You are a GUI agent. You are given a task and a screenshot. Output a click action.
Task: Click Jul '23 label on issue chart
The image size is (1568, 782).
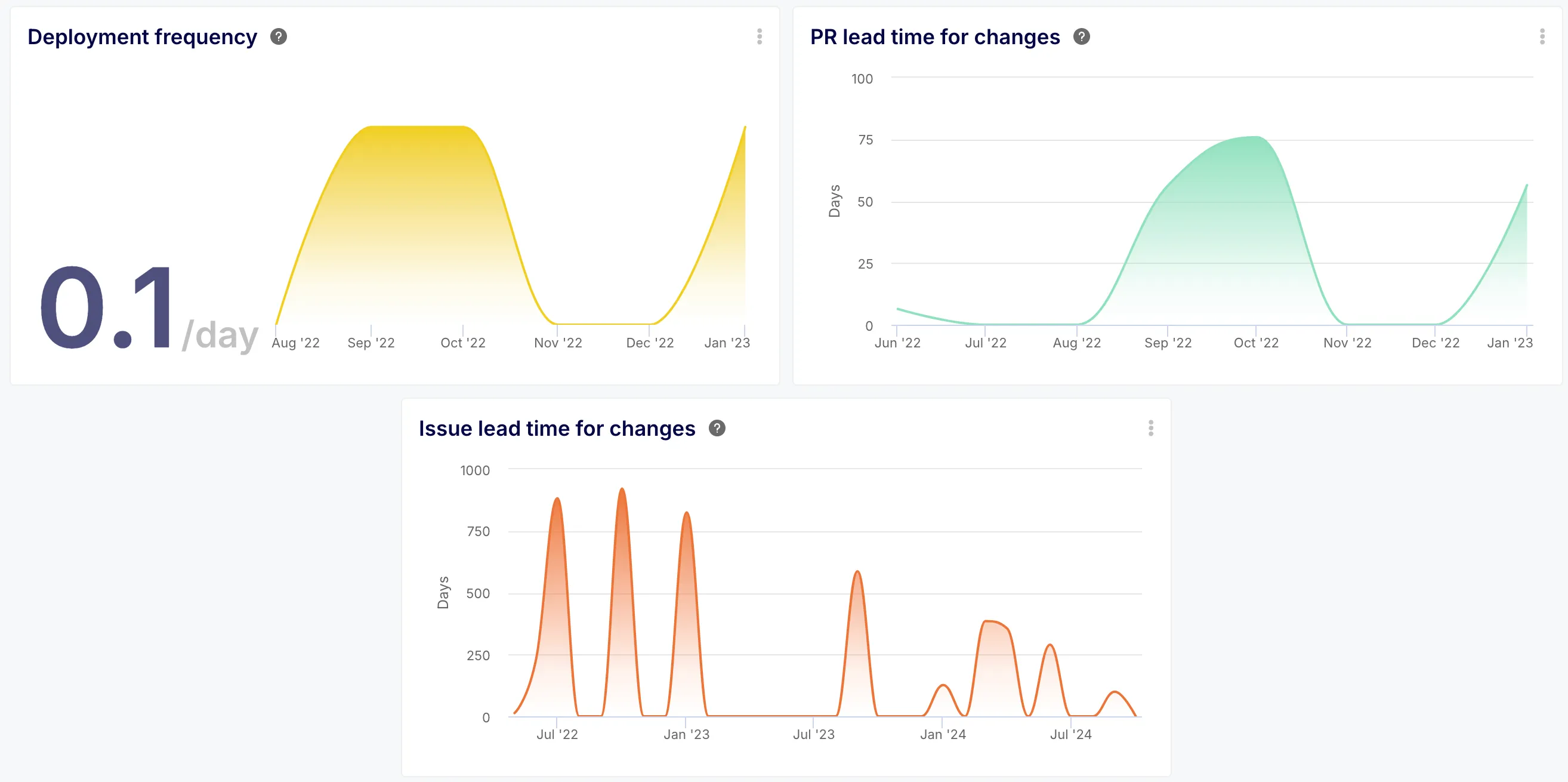coord(813,734)
